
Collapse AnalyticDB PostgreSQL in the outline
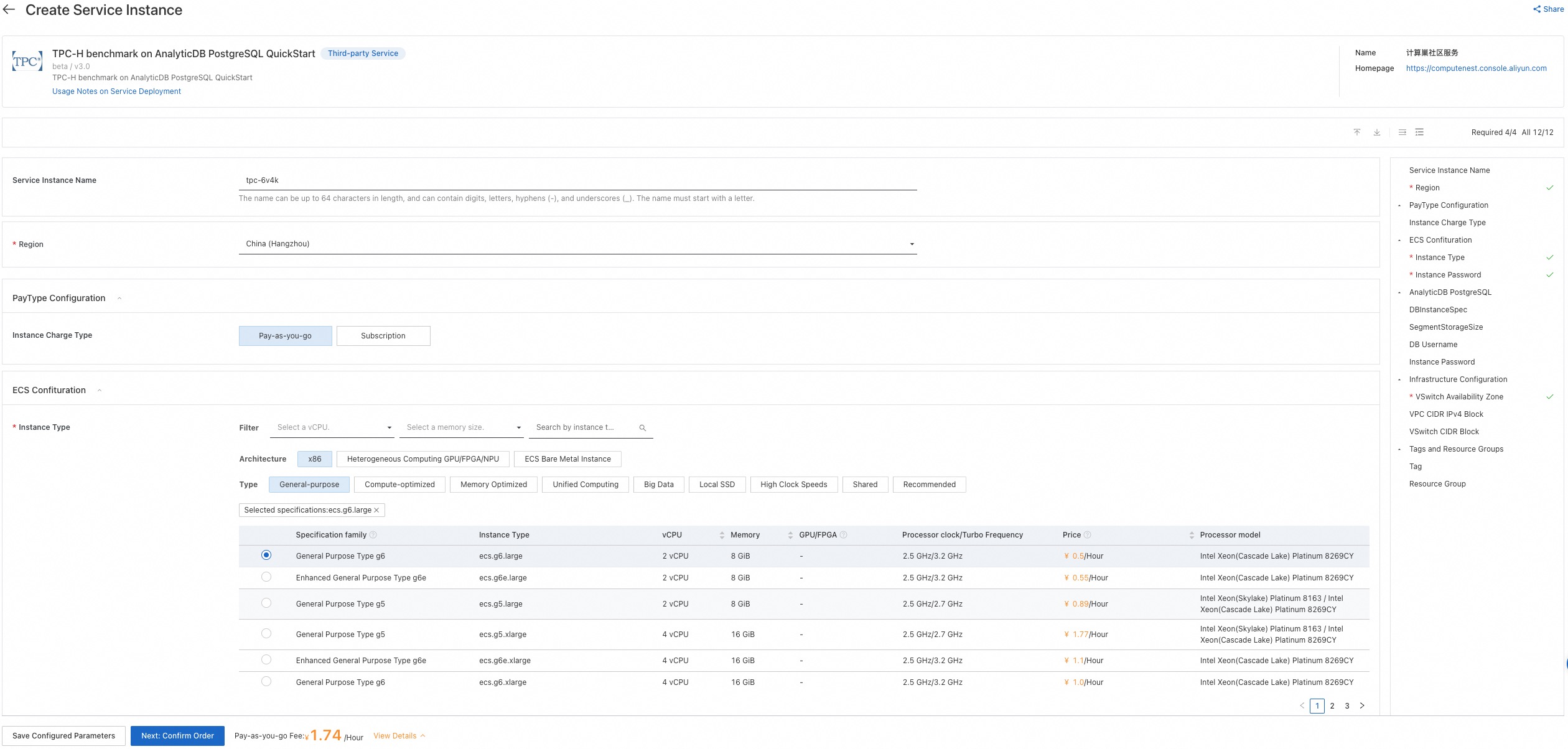tap(1399, 292)
